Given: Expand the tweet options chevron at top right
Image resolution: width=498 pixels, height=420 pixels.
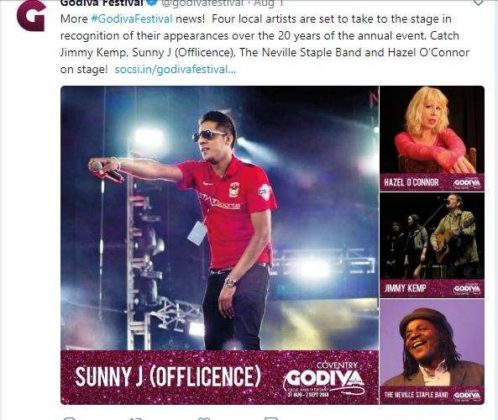Looking at the screenshot, I should click(478, 3).
